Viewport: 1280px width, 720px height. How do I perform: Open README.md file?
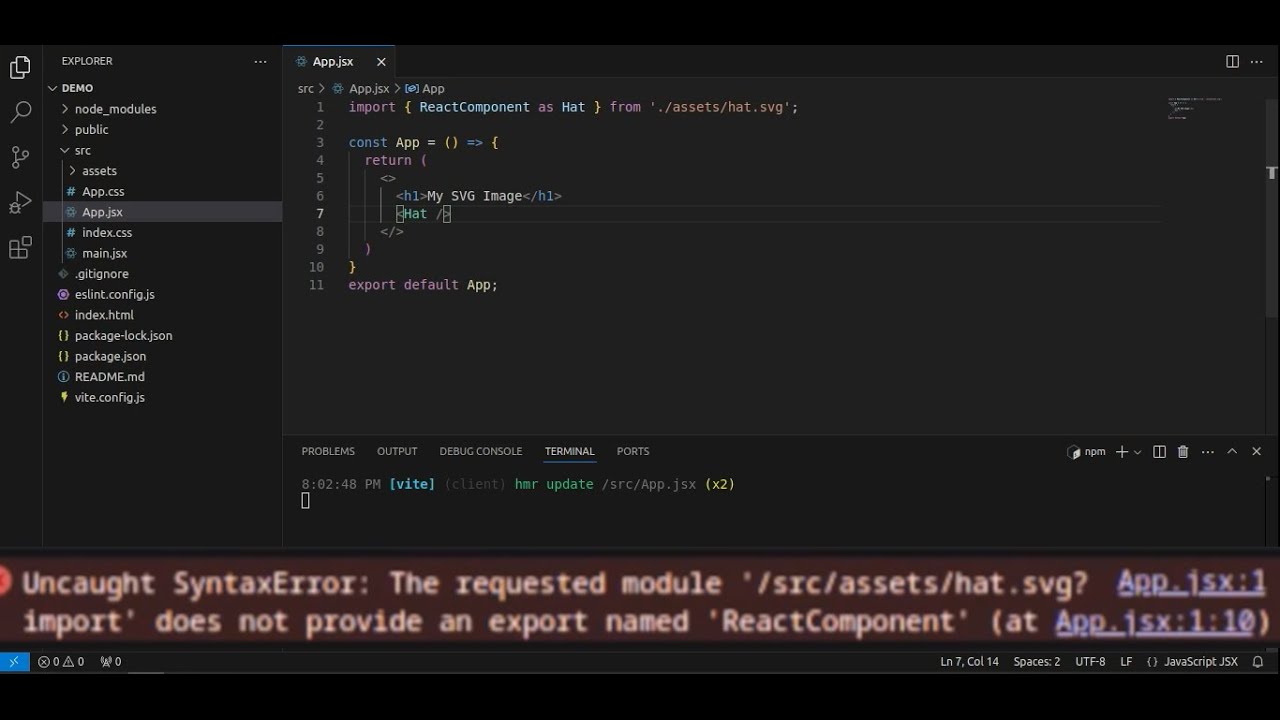109,377
